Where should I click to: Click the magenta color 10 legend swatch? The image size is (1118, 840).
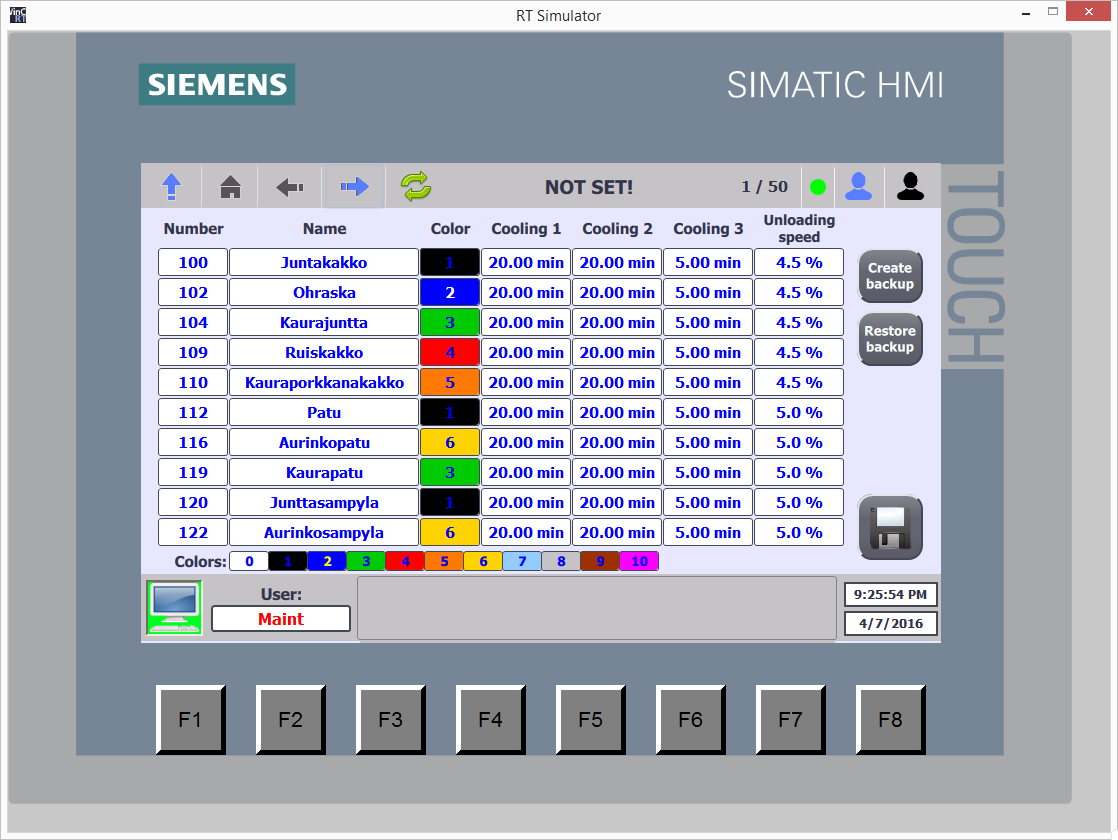click(x=639, y=561)
